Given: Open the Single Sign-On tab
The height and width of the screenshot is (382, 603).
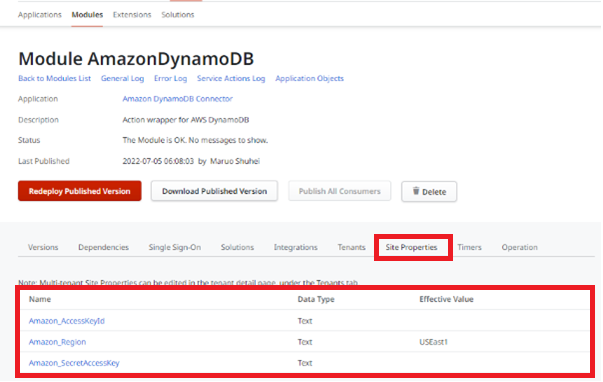Looking at the screenshot, I should tap(175, 247).
